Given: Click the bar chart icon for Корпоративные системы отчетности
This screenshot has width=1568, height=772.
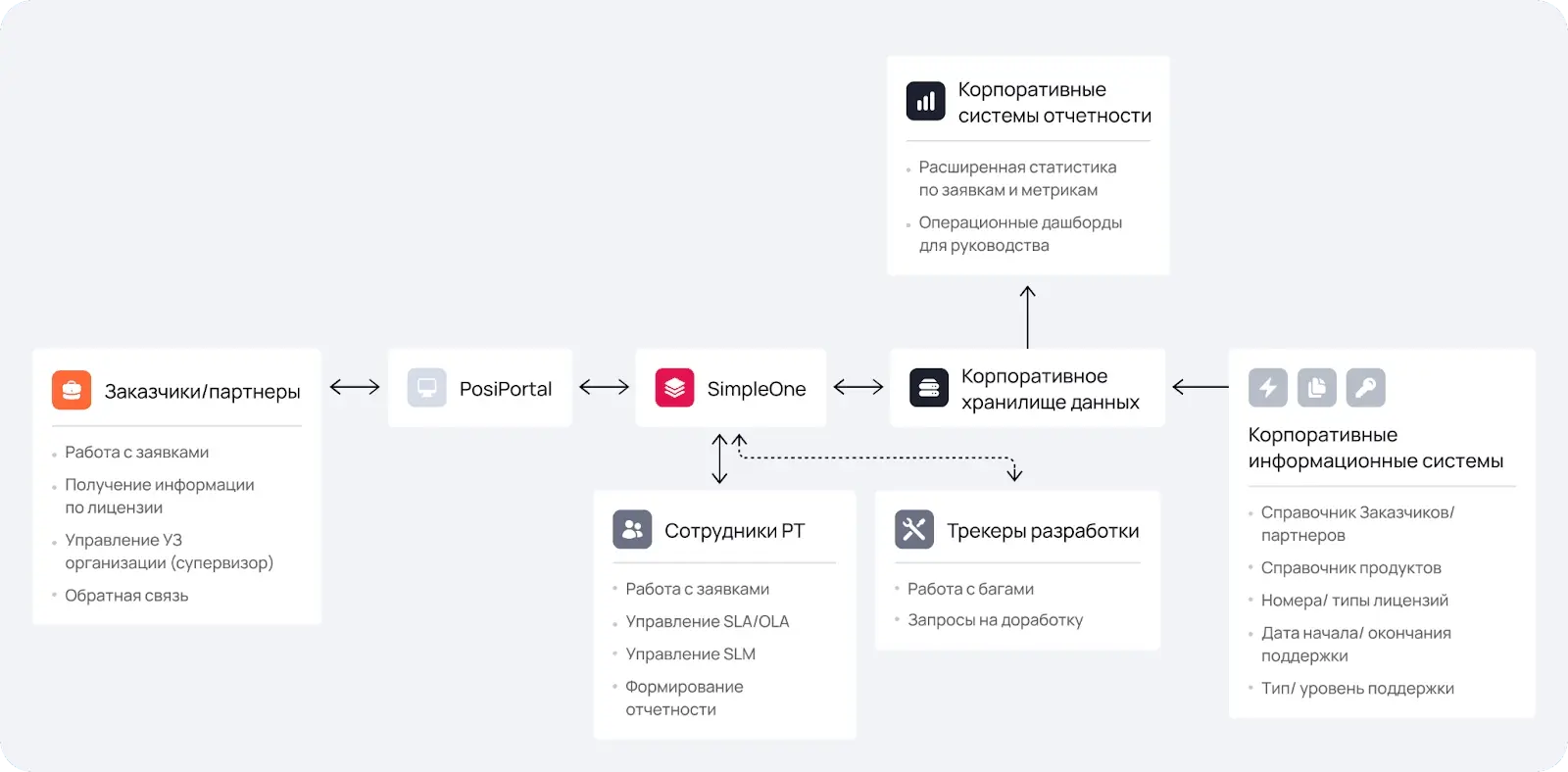Looking at the screenshot, I should click(926, 101).
